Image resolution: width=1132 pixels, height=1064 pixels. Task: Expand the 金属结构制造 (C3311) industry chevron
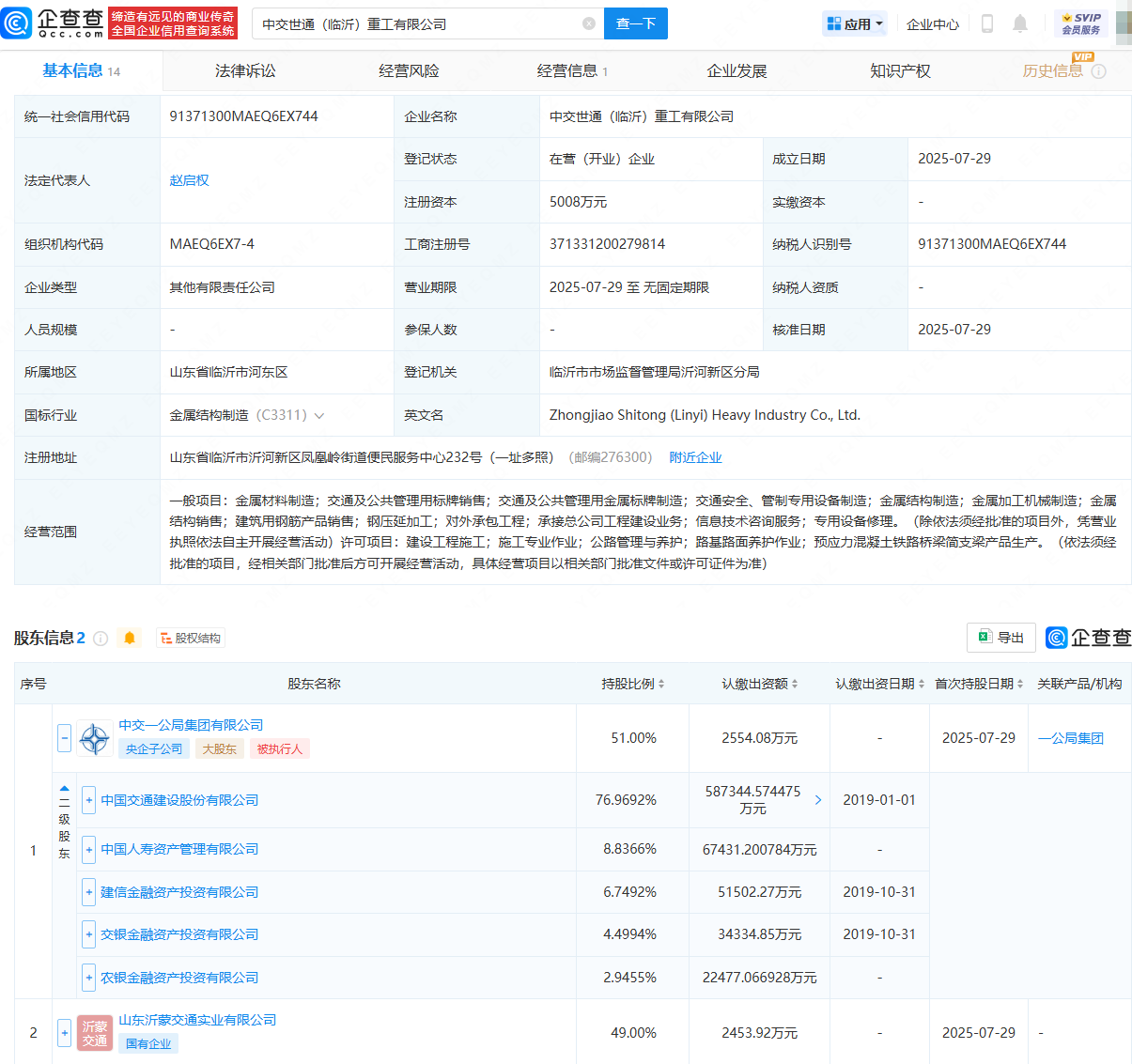[319, 415]
